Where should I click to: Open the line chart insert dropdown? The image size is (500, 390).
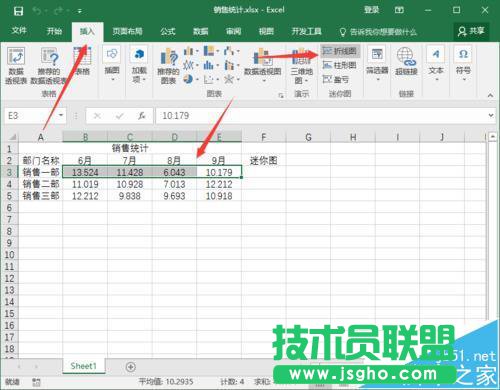tap(191, 65)
